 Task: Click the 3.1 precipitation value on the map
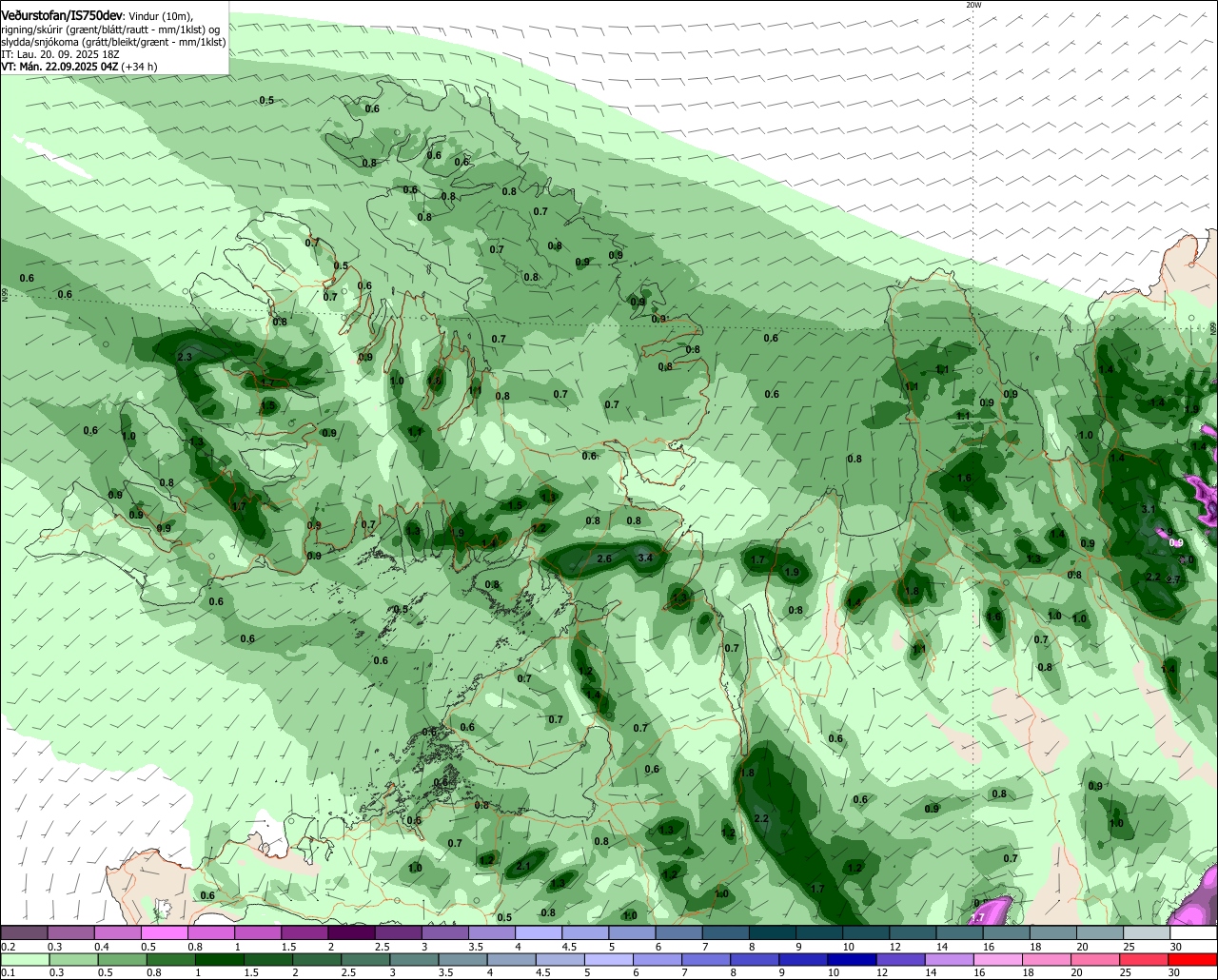coord(1148,509)
